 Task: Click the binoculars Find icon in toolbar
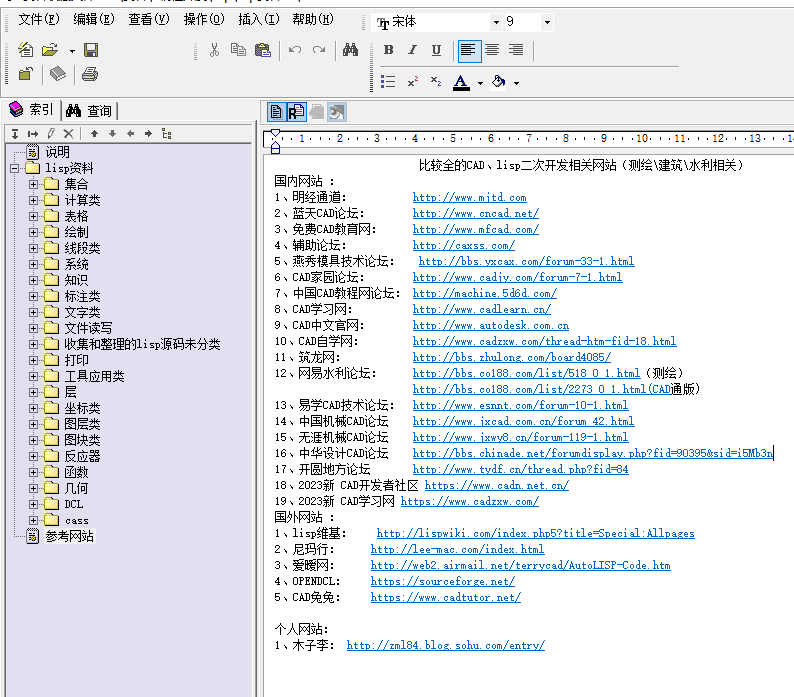click(x=350, y=50)
